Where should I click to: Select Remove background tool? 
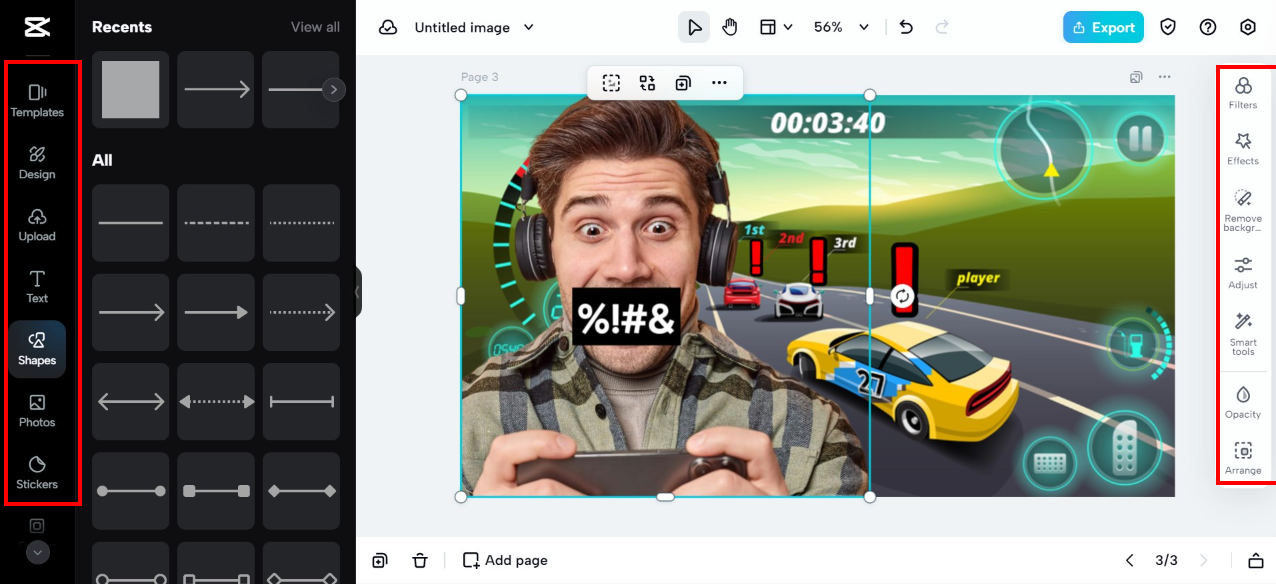pos(1243,211)
